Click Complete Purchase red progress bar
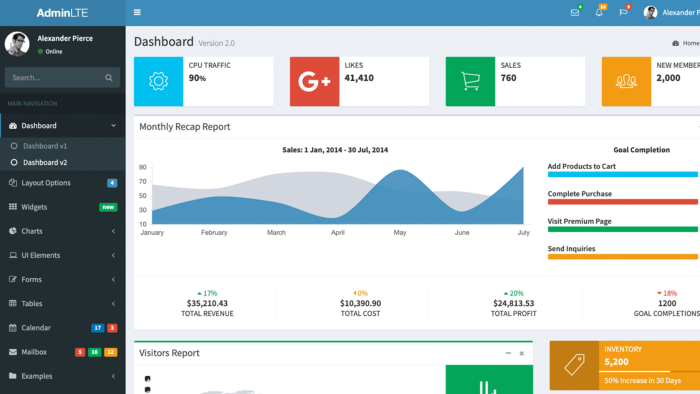The height and width of the screenshot is (394, 700). 624,202
